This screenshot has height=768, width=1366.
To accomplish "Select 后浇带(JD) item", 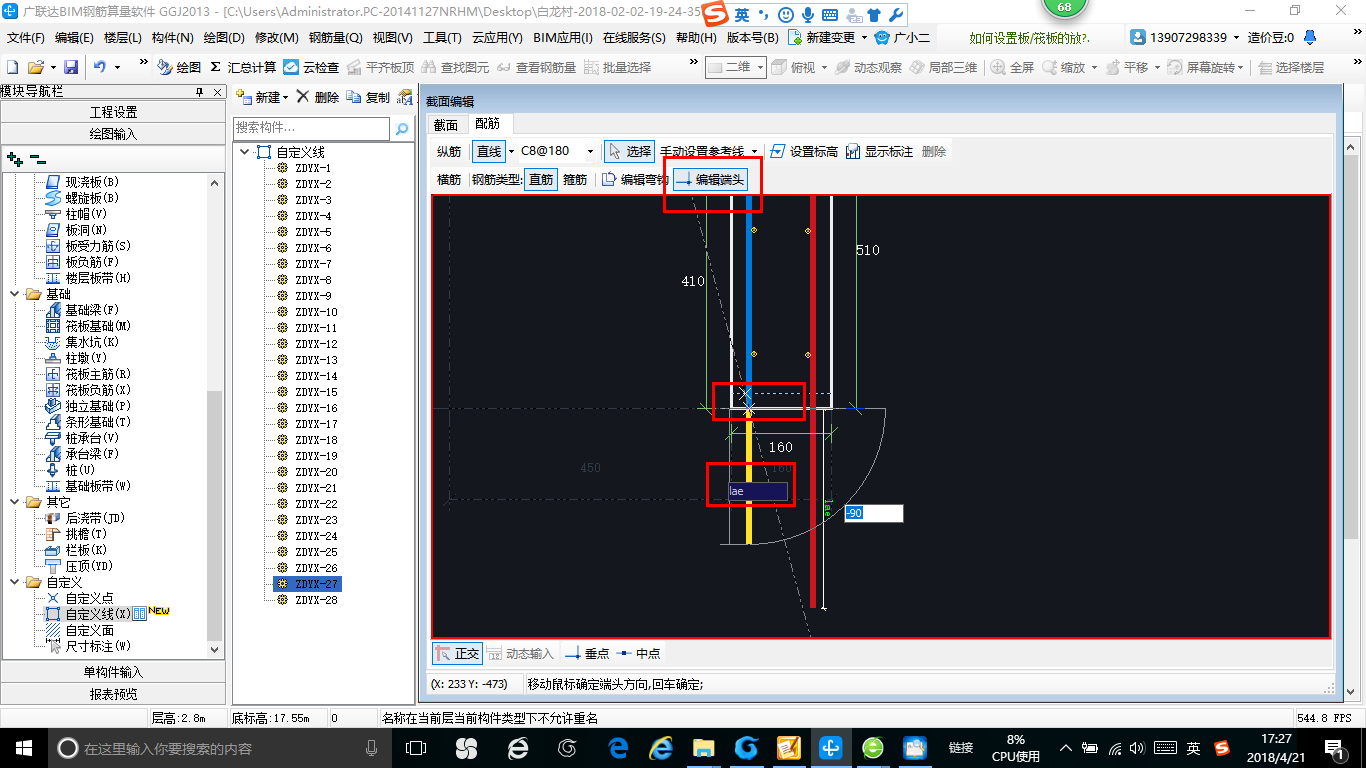I will [84, 518].
